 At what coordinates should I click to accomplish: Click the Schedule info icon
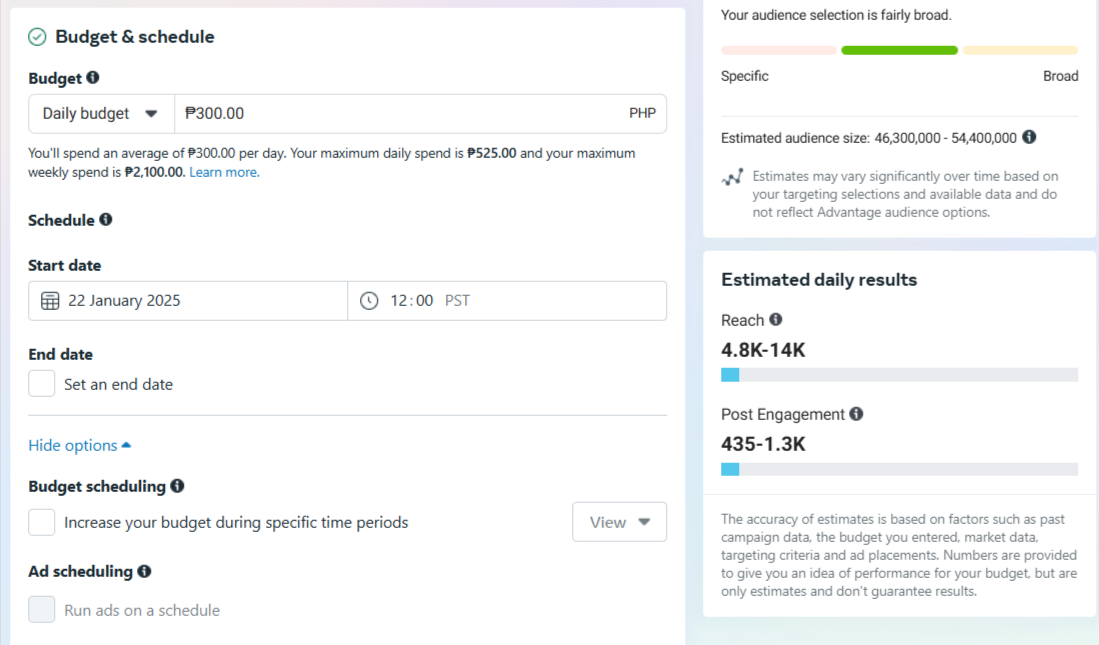tap(106, 219)
